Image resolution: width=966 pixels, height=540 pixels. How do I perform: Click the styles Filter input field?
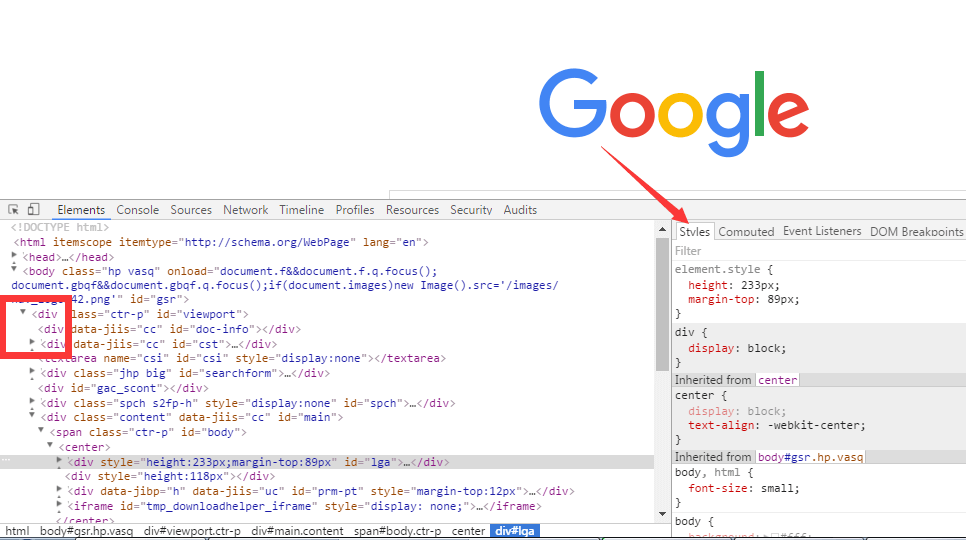point(819,251)
